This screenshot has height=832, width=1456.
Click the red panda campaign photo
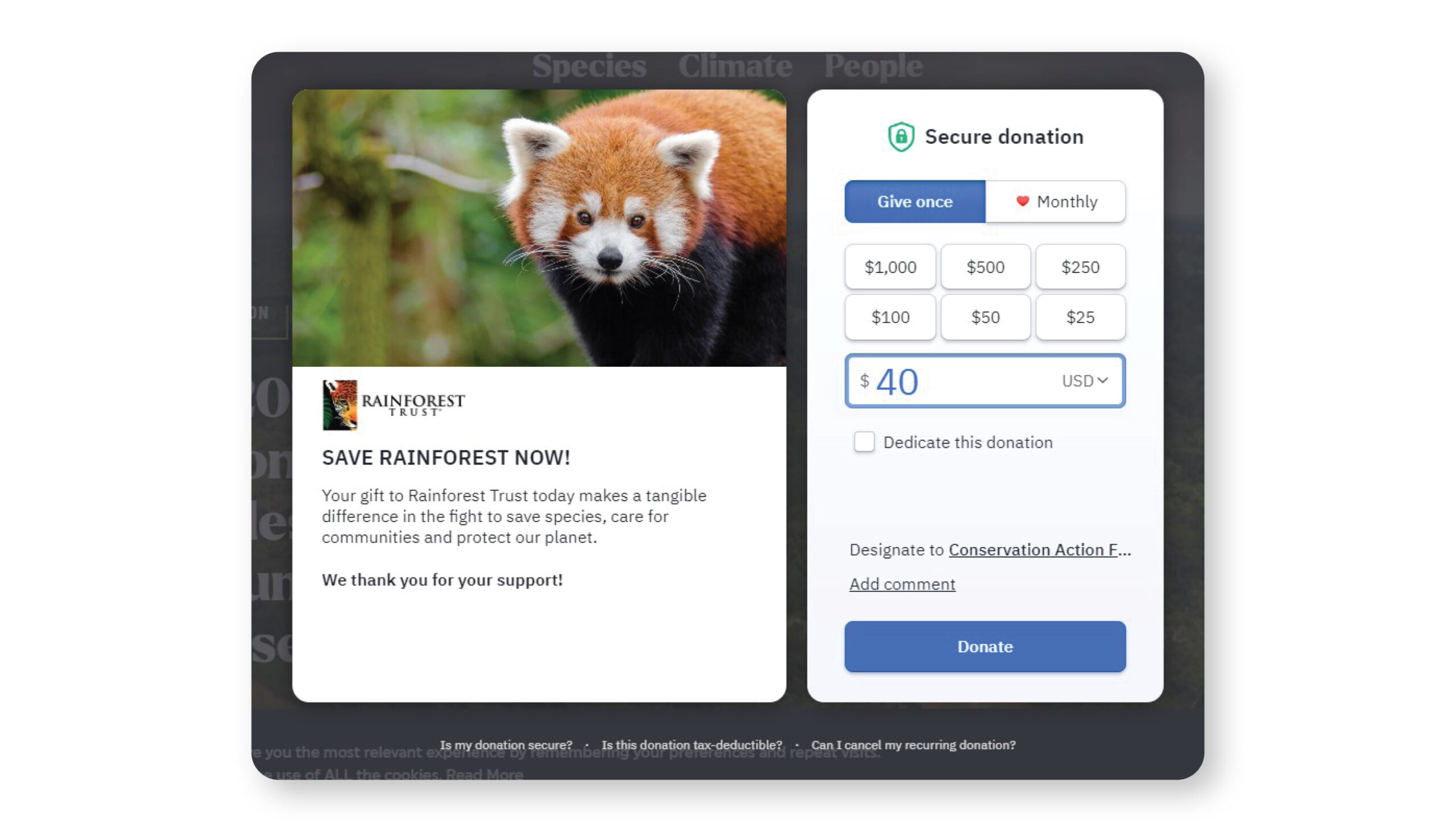point(539,227)
